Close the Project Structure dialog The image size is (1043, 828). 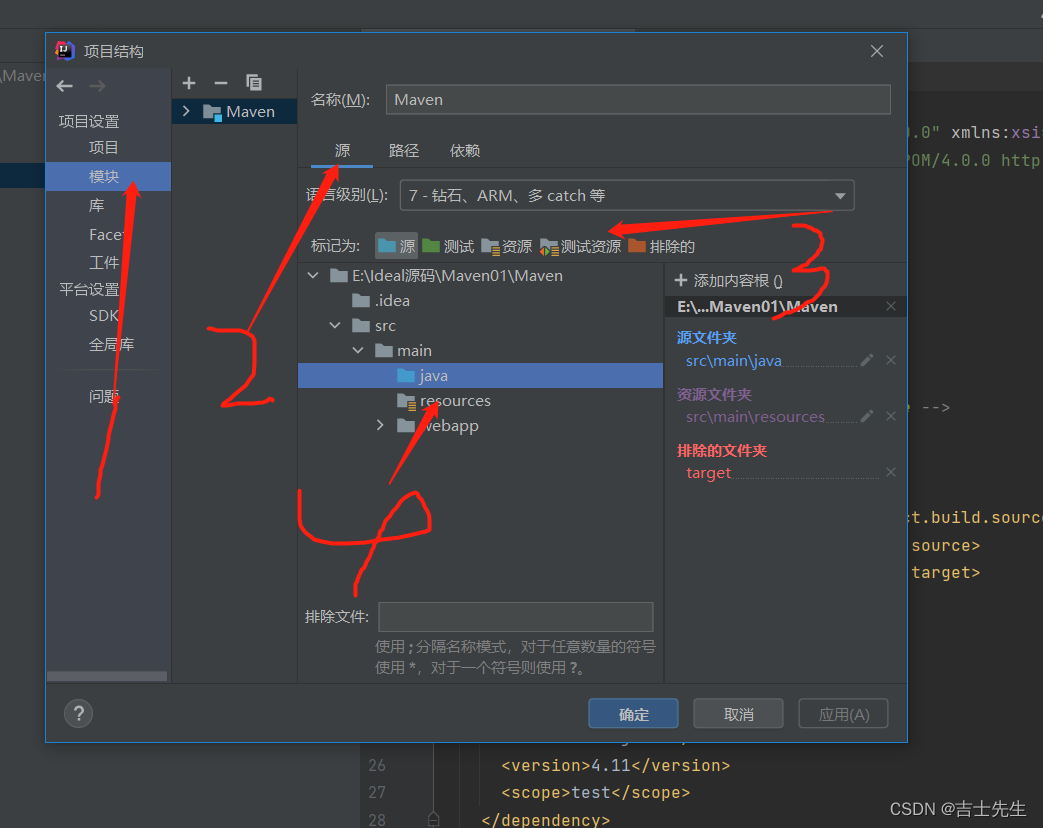tap(877, 51)
